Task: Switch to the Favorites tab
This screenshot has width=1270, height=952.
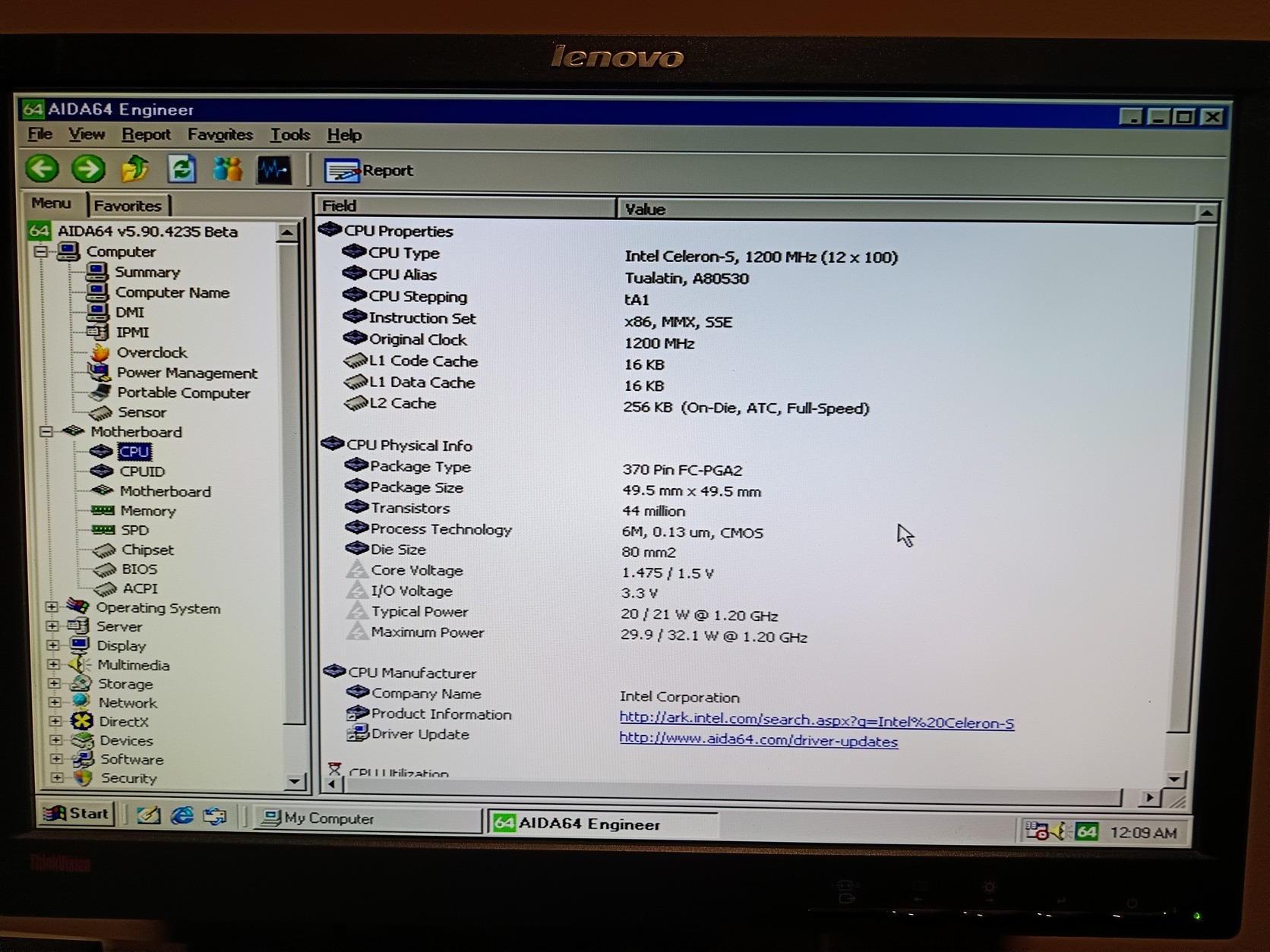Action: (128, 205)
